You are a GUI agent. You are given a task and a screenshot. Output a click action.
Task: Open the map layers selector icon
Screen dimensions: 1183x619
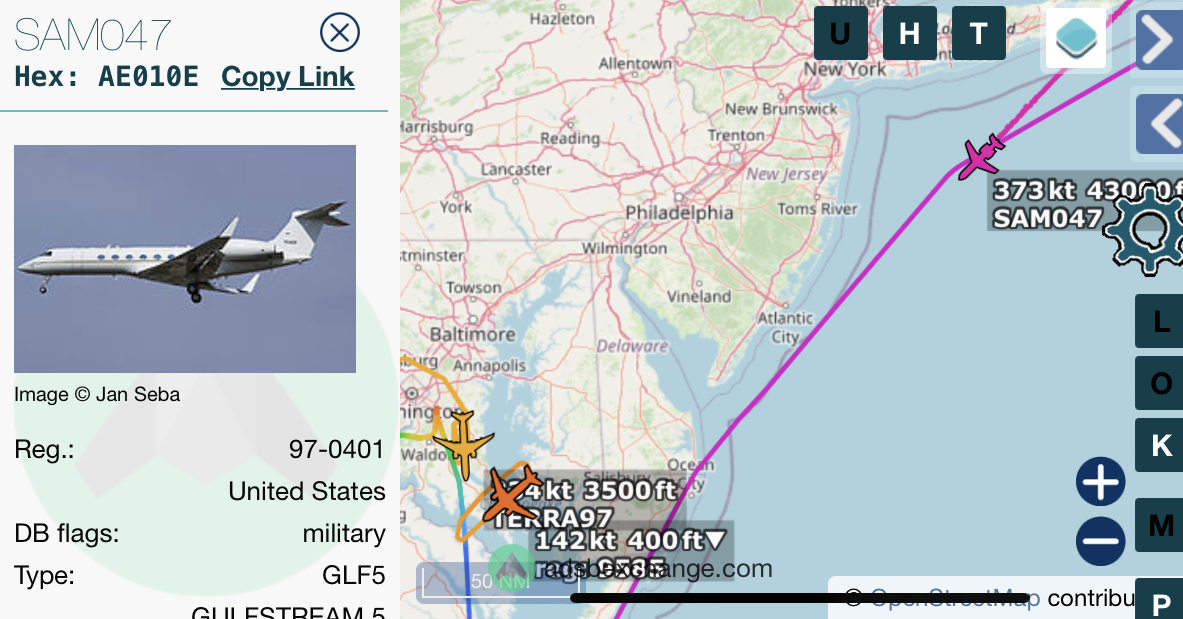point(1076,38)
